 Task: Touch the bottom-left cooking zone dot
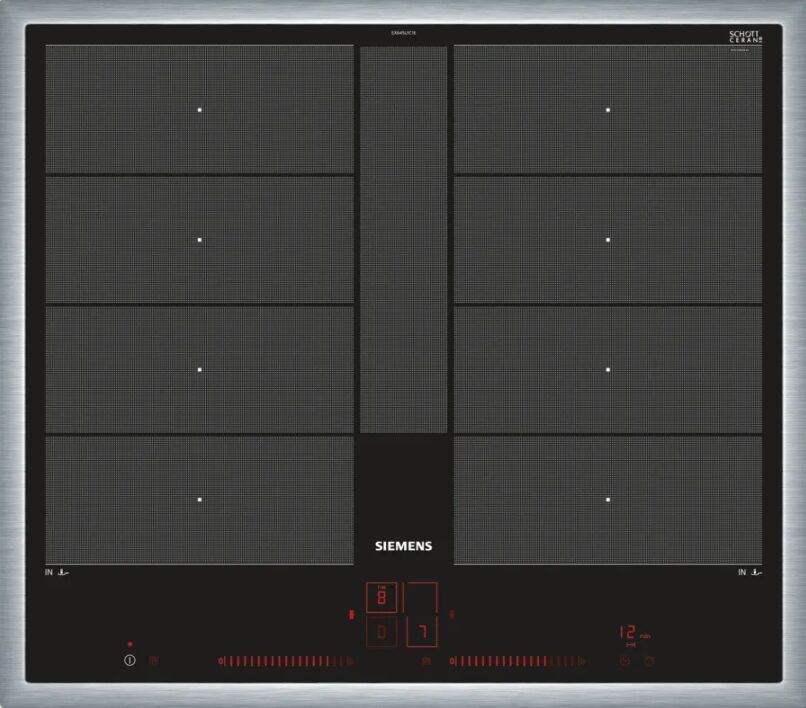coord(199,499)
